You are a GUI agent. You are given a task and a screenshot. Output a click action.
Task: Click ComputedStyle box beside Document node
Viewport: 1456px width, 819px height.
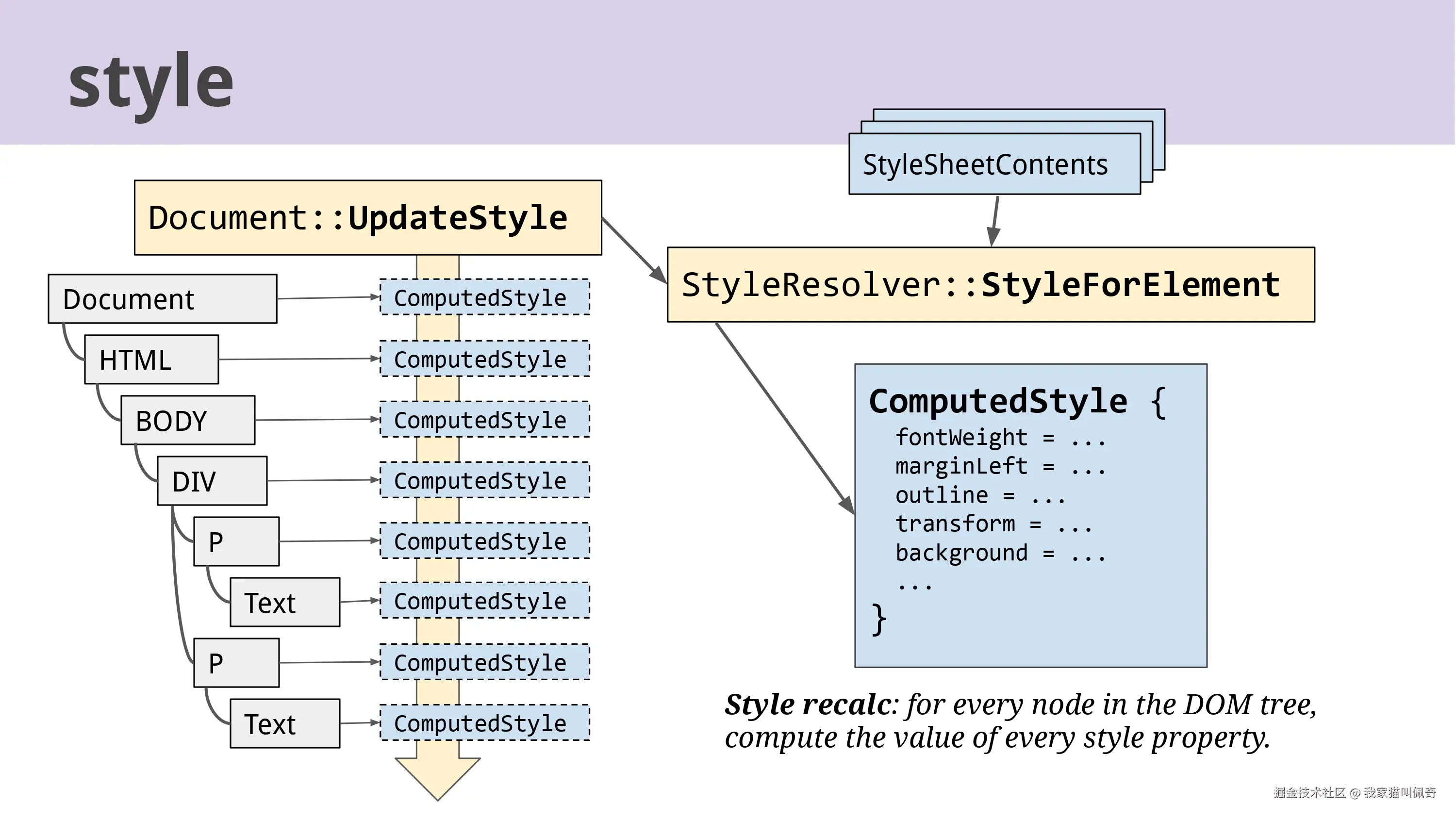[x=484, y=297]
